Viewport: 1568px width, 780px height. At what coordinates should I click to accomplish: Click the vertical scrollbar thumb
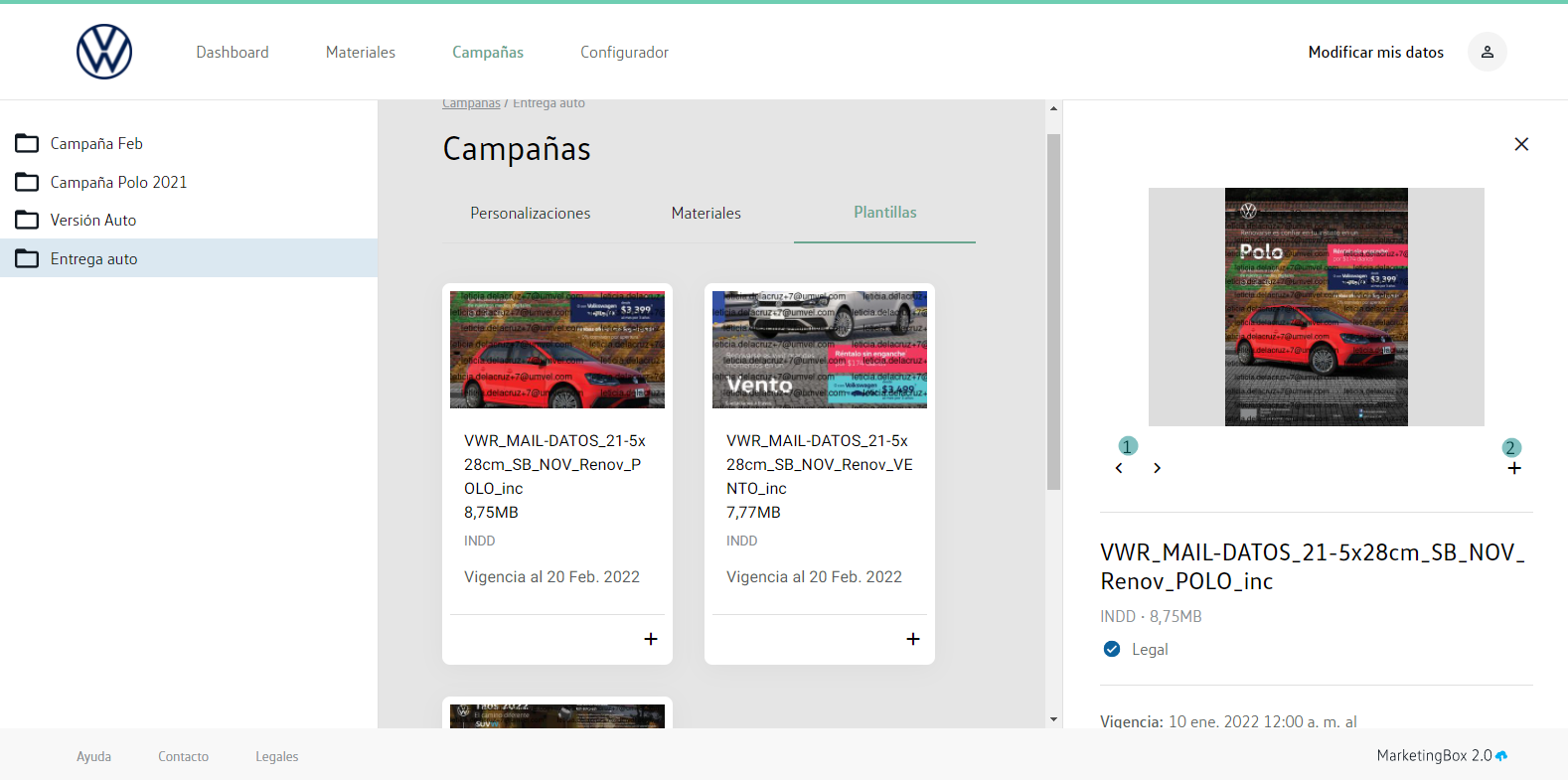coord(1053,312)
